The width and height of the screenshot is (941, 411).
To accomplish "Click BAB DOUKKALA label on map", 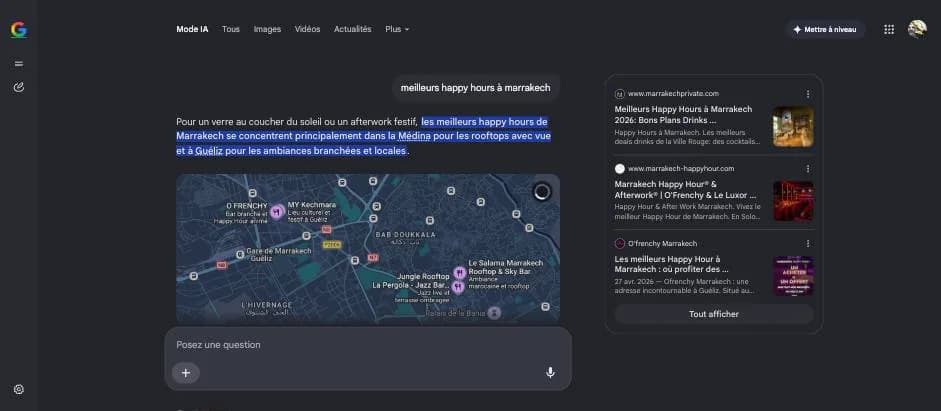I will pyautogui.click(x=405, y=234).
